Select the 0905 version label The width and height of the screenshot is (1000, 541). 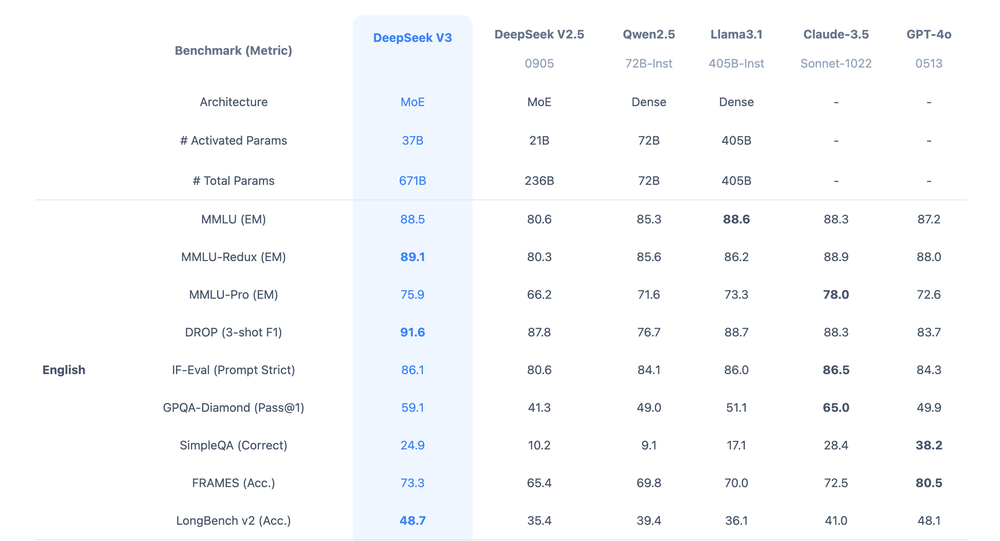(539, 63)
